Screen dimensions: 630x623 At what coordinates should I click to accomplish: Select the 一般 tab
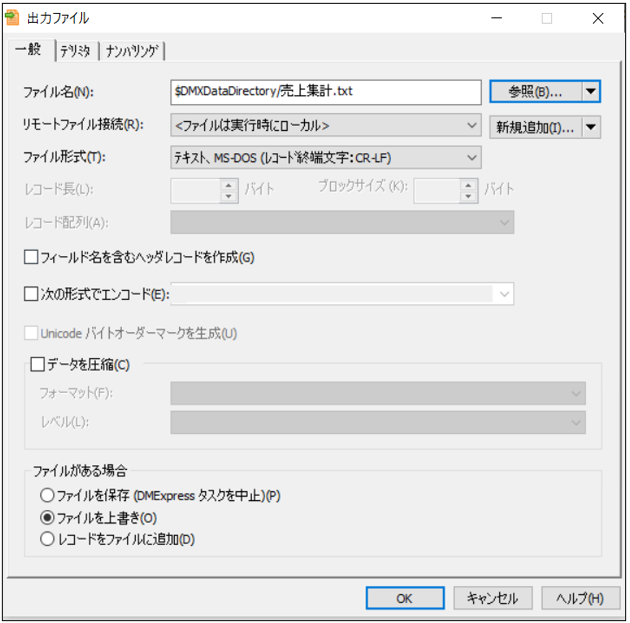coord(28,50)
